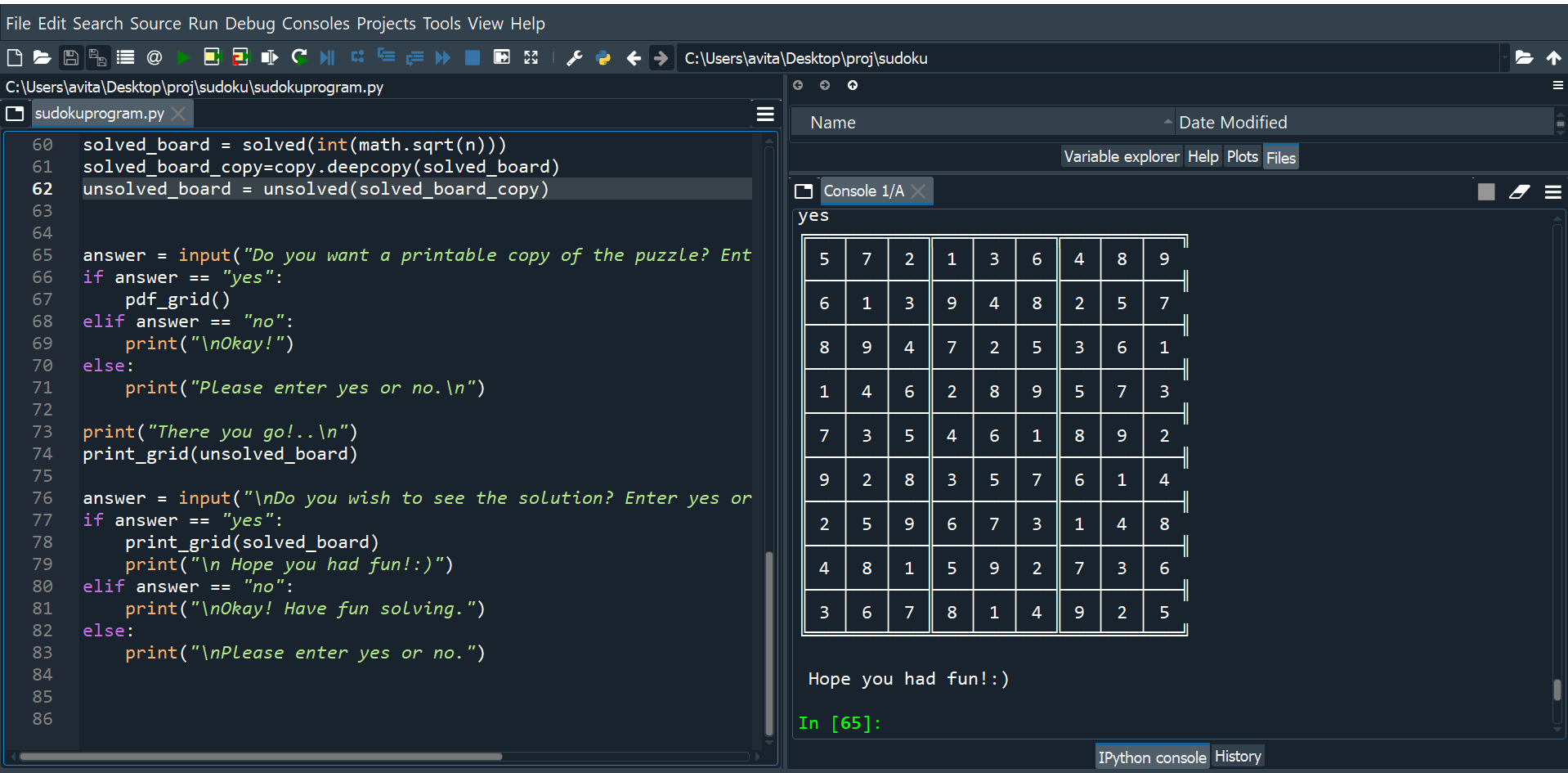Screen dimensions: 1568x773
Task: Click the console vertical scrollbar thumb
Action: pos(1557,690)
